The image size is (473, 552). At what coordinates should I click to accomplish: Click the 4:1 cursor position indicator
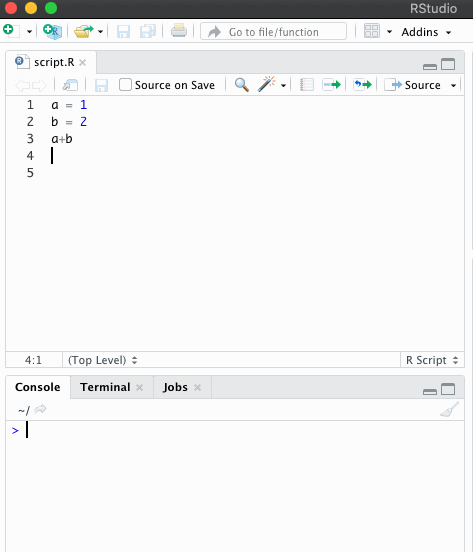click(x=33, y=360)
